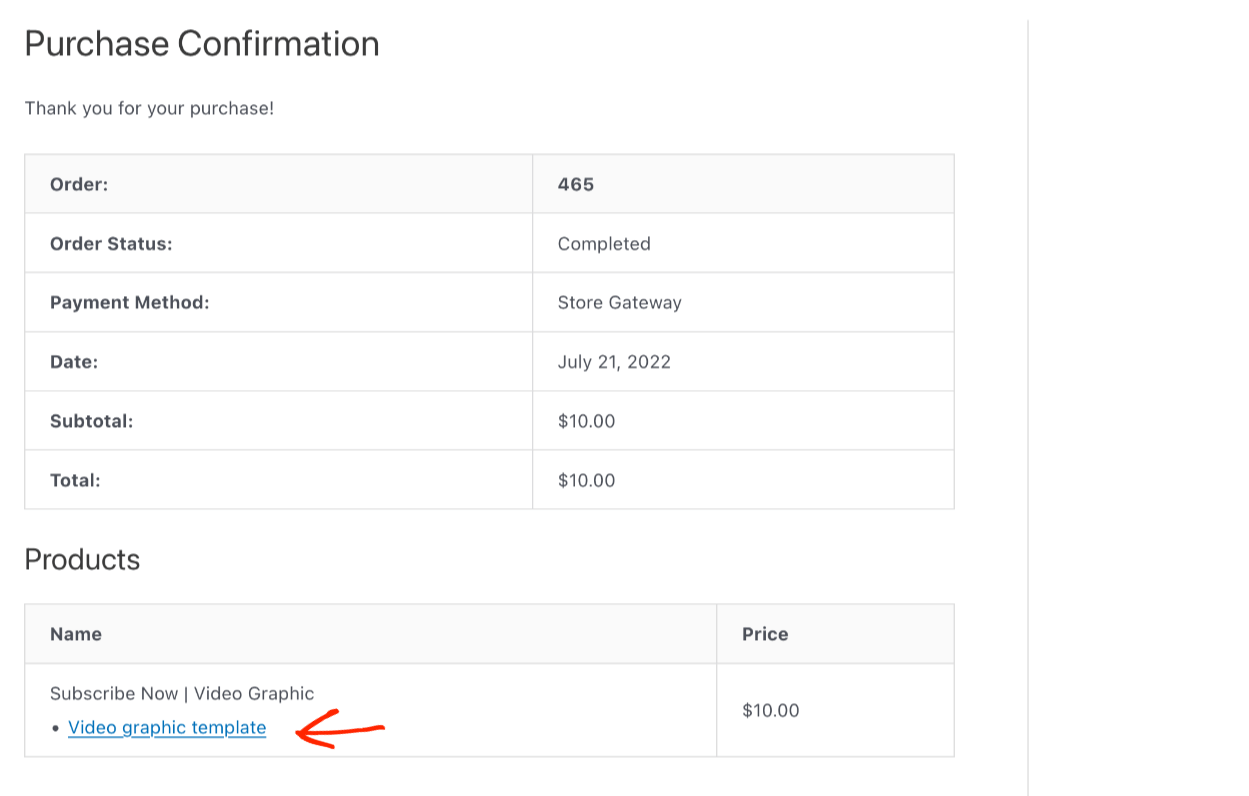Viewport: 1249px width, 796px height.
Task: Click the Thank you for your purchase message
Action: (x=150, y=108)
